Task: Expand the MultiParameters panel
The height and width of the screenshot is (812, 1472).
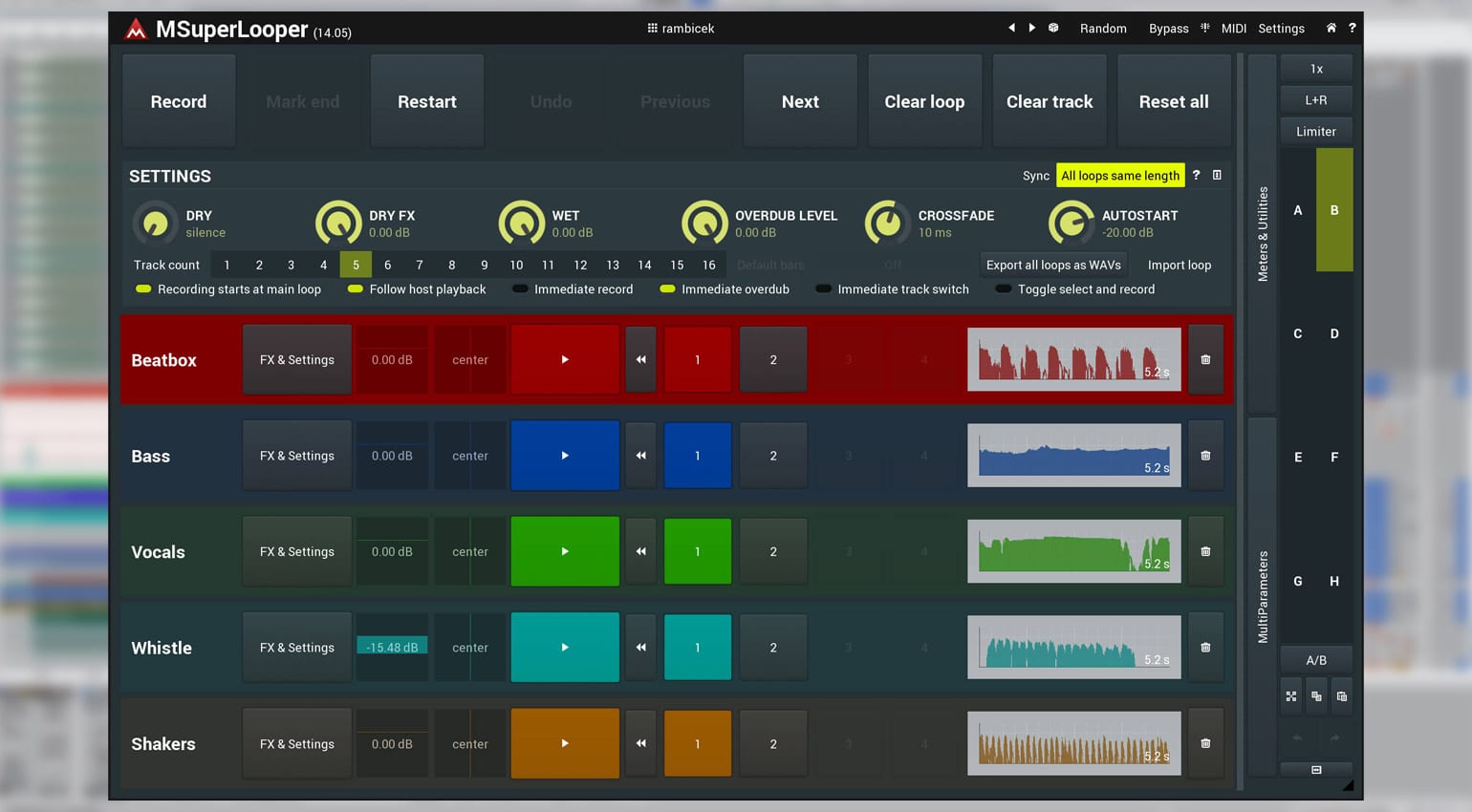Action: tap(1263, 596)
